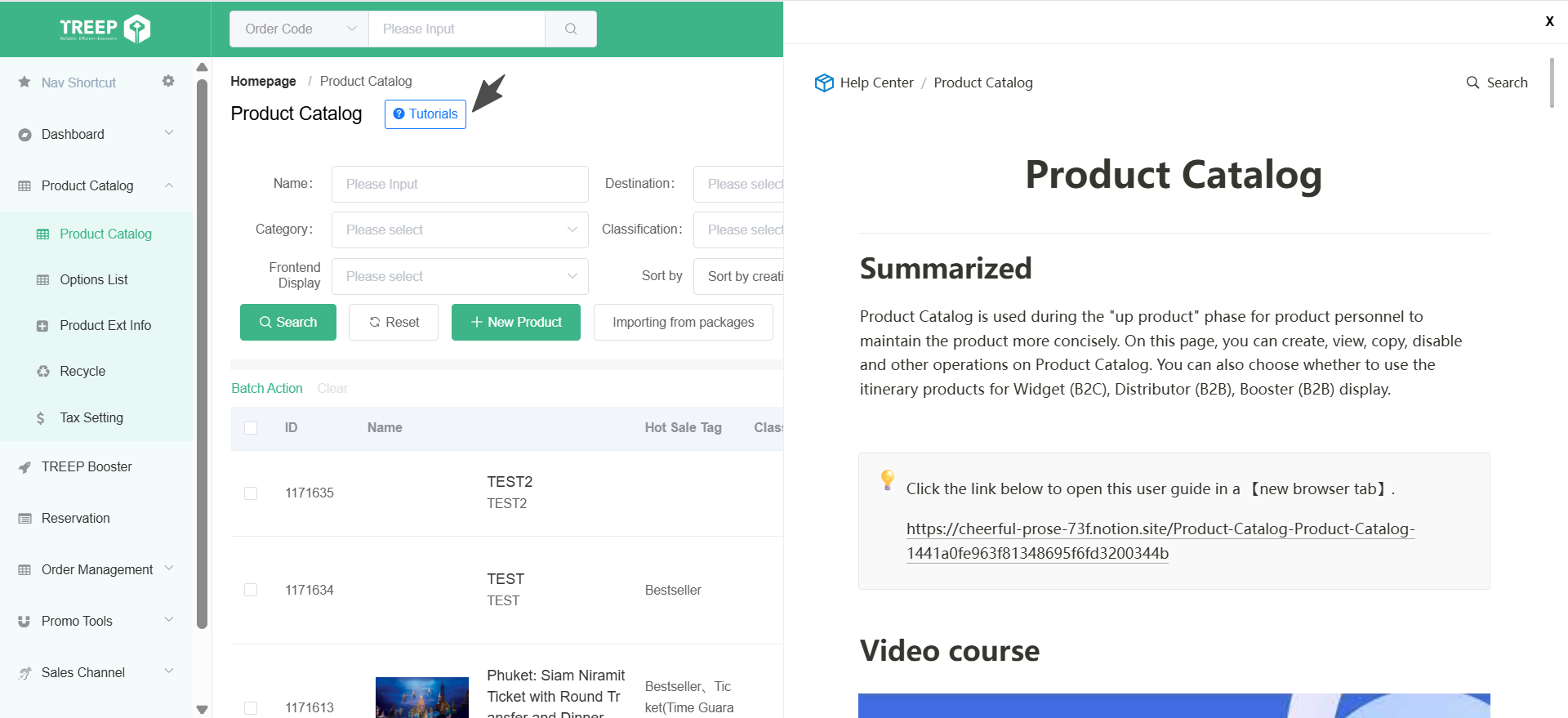Click the Reset button
The image size is (1568, 718).
click(394, 322)
